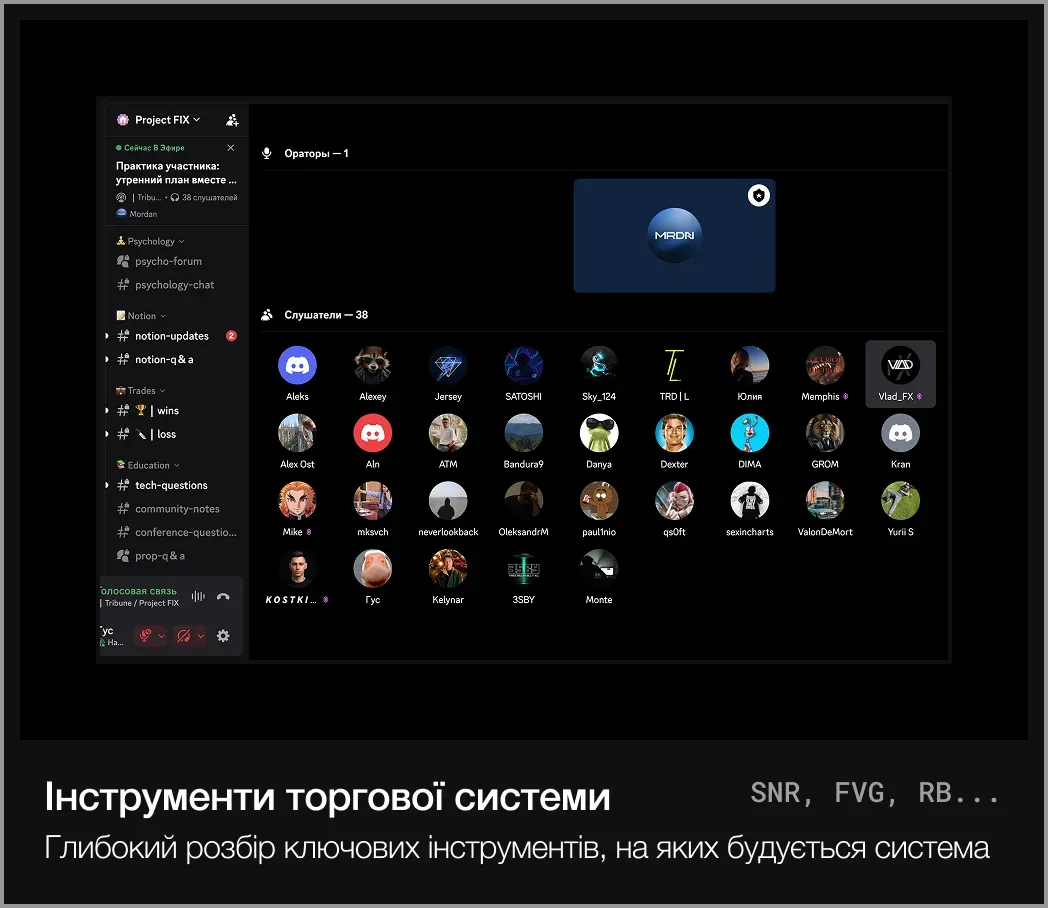The image size is (1048, 908).
Task: Dismiss the live stage banner with the X
Action: pyautogui.click(x=231, y=148)
